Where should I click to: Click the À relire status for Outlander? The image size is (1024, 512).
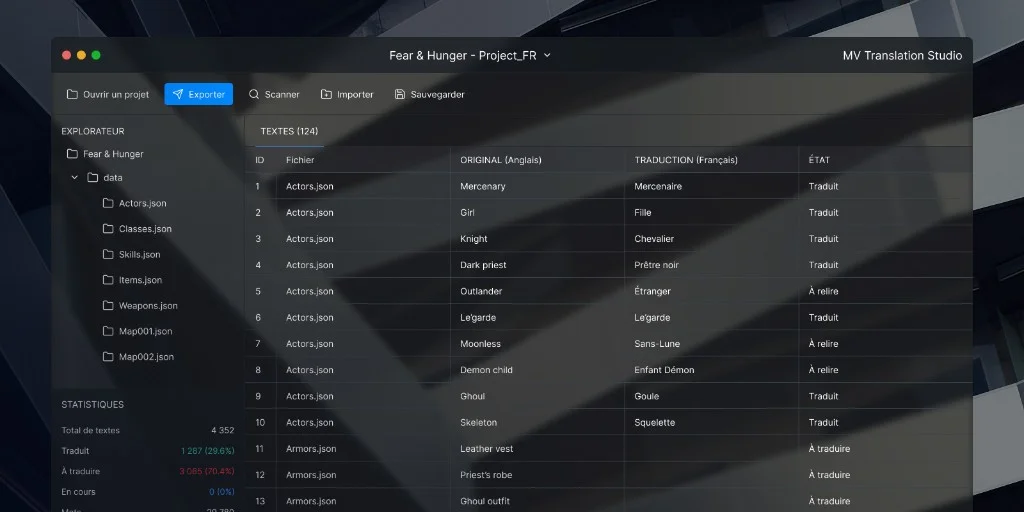[x=824, y=291]
